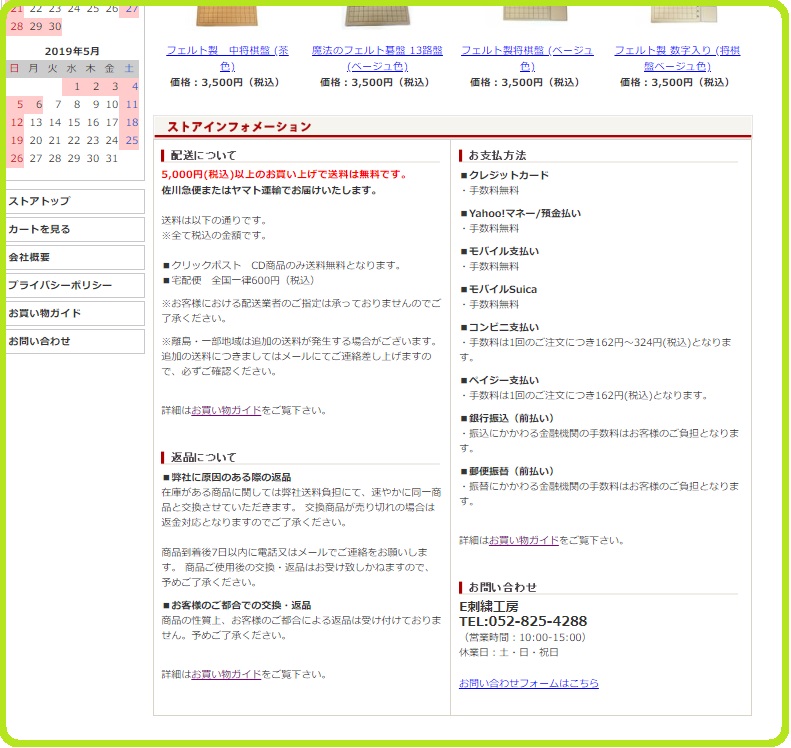Screen dimensions: 791x748
Task: Open the フェルト製将棋盤 (ベージュ色) product link
Action: [527, 58]
